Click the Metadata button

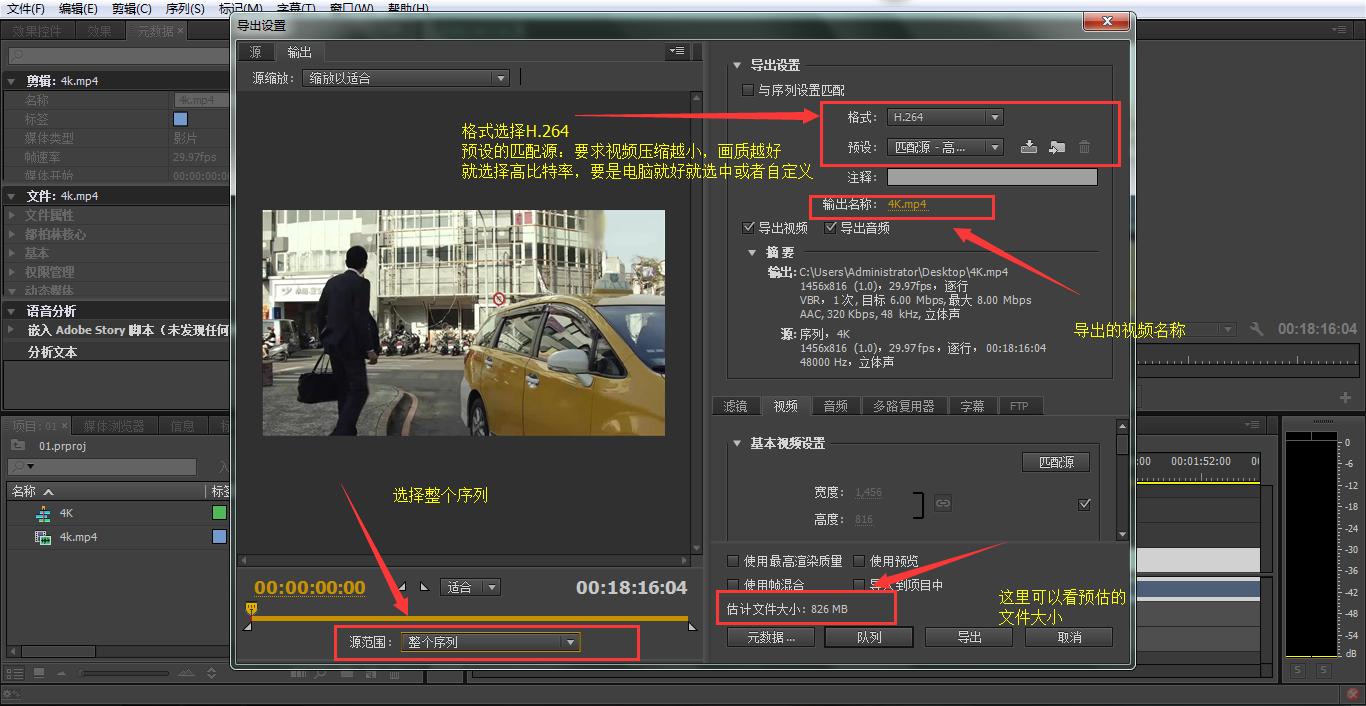[771, 637]
